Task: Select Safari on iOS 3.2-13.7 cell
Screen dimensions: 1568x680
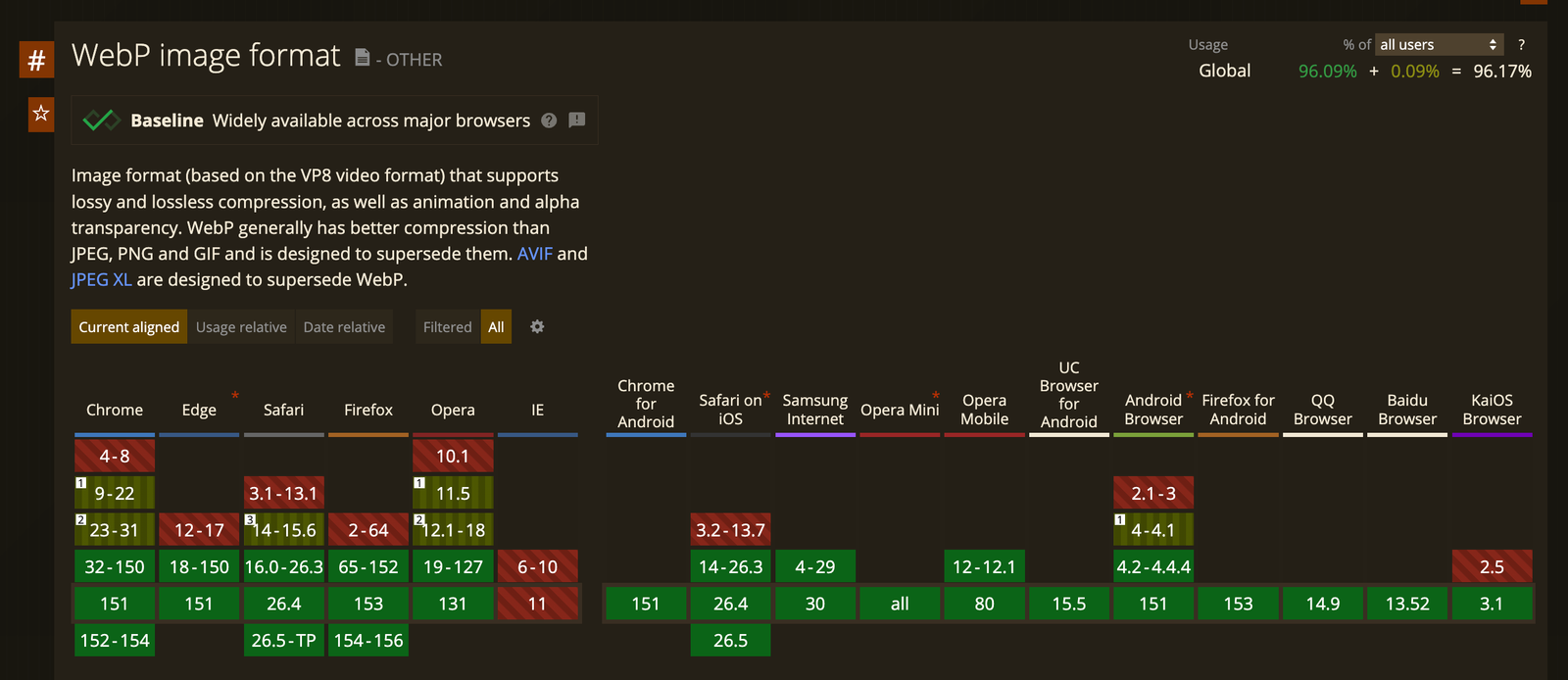Action: click(x=730, y=530)
